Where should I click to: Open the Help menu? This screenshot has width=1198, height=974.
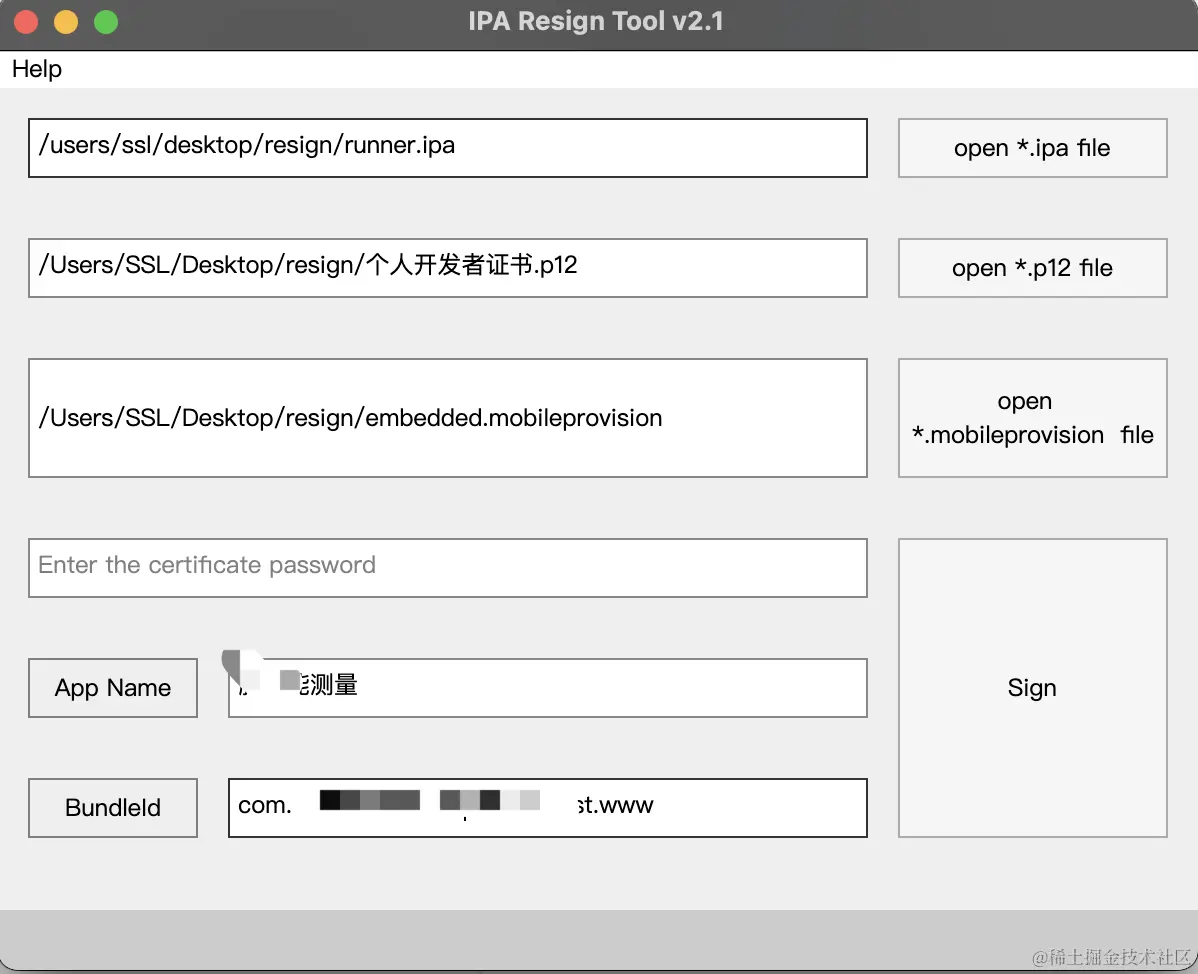point(37,69)
